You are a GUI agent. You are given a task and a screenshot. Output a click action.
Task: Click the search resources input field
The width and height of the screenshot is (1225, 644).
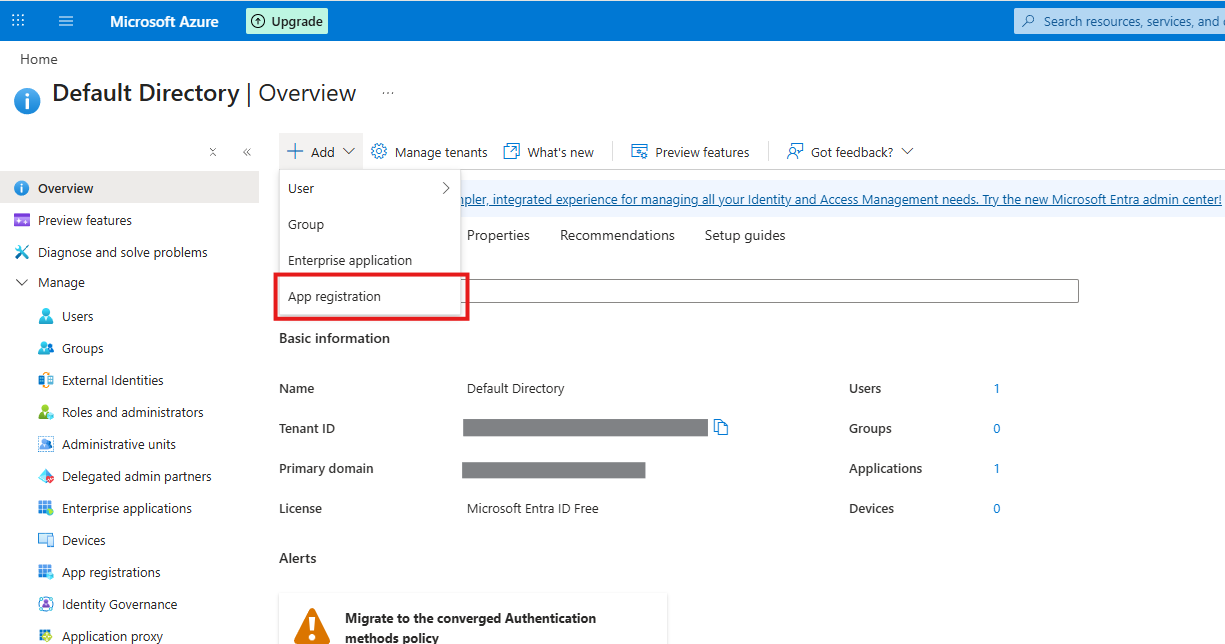(x=1119, y=21)
